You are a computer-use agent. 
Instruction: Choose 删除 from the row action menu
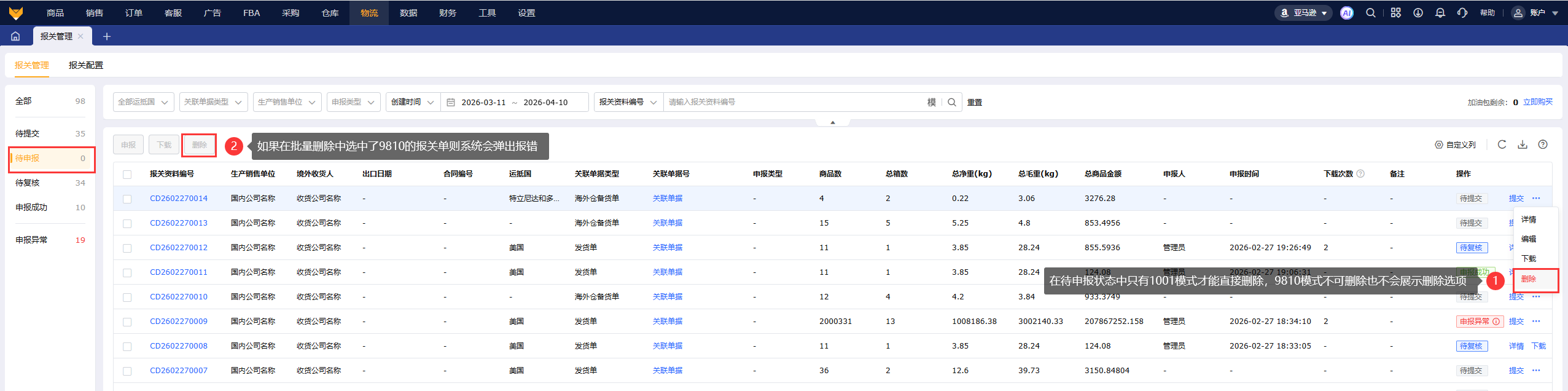pos(1529,279)
